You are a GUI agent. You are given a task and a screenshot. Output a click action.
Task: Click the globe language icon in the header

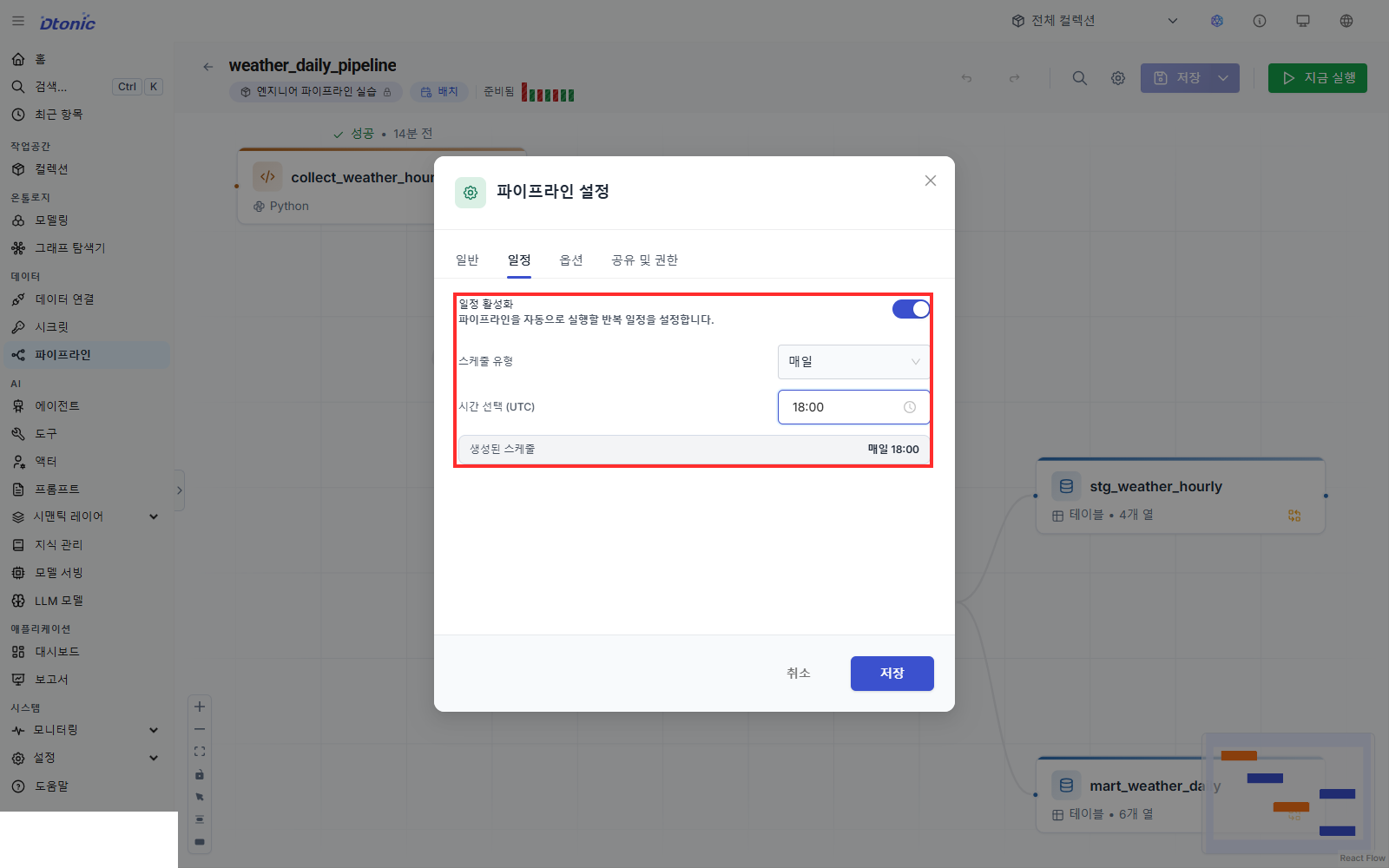pyautogui.click(x=1346, y=21)
